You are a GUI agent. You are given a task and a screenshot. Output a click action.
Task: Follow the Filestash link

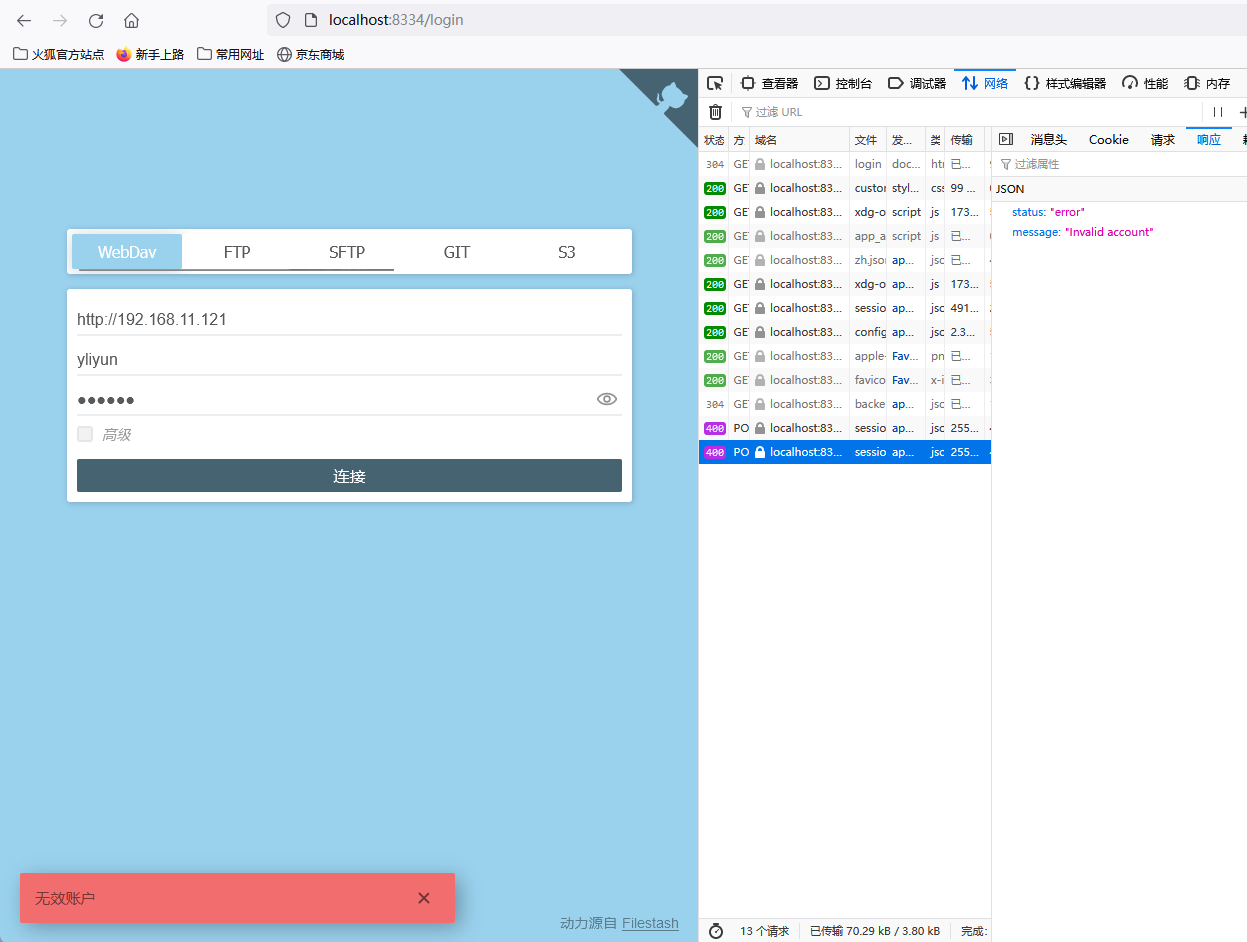click(650, 923)
